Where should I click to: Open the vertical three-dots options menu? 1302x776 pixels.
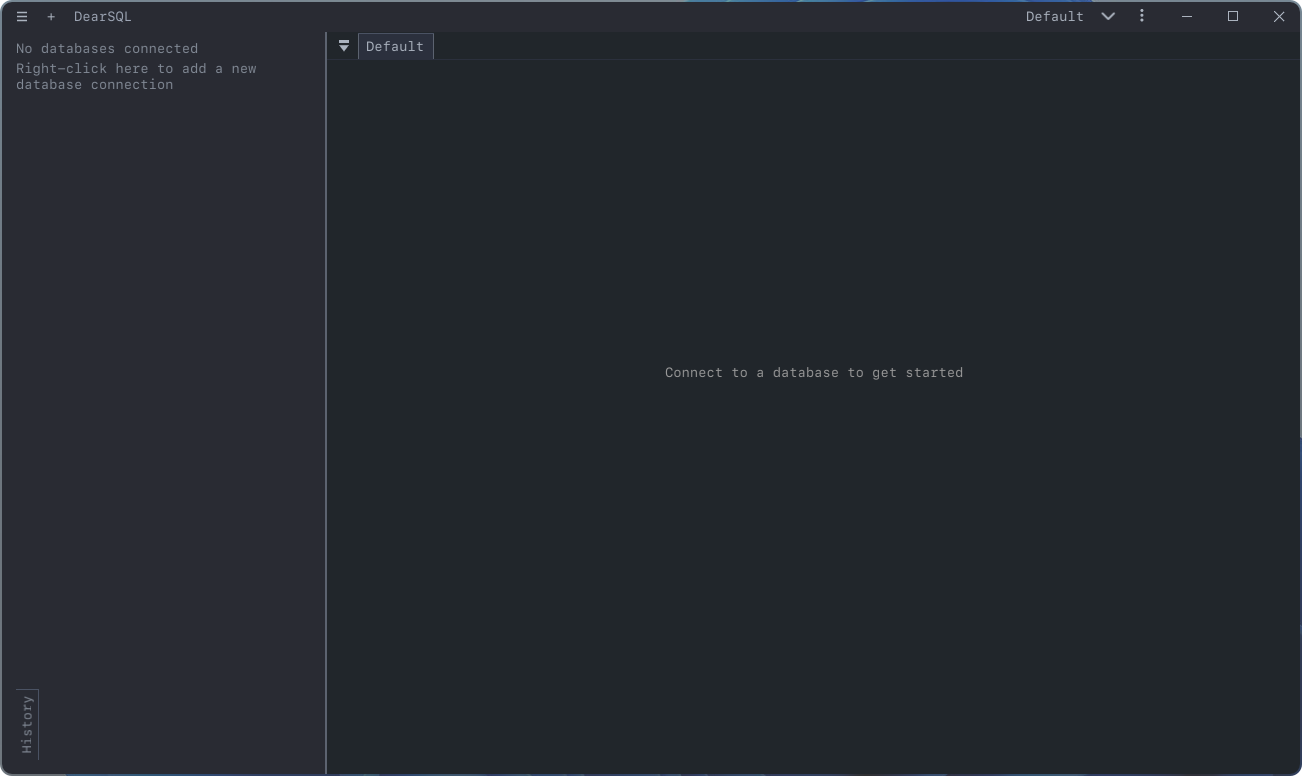click(1142, 16)
